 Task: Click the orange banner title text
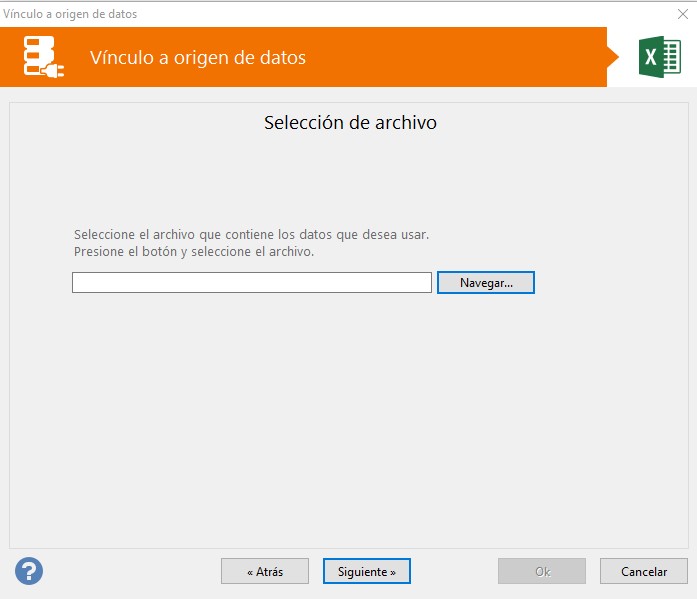[x=198, y=58]
